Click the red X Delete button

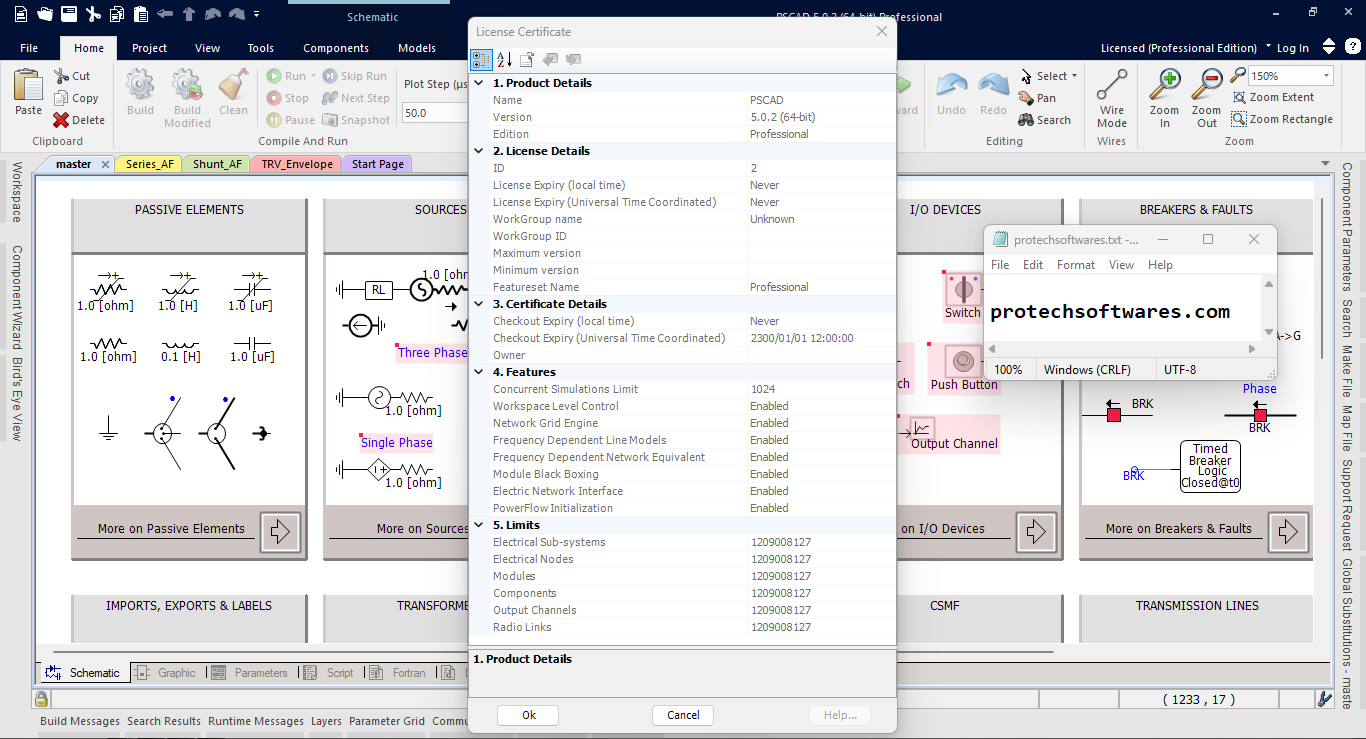(x=79, y=120)
